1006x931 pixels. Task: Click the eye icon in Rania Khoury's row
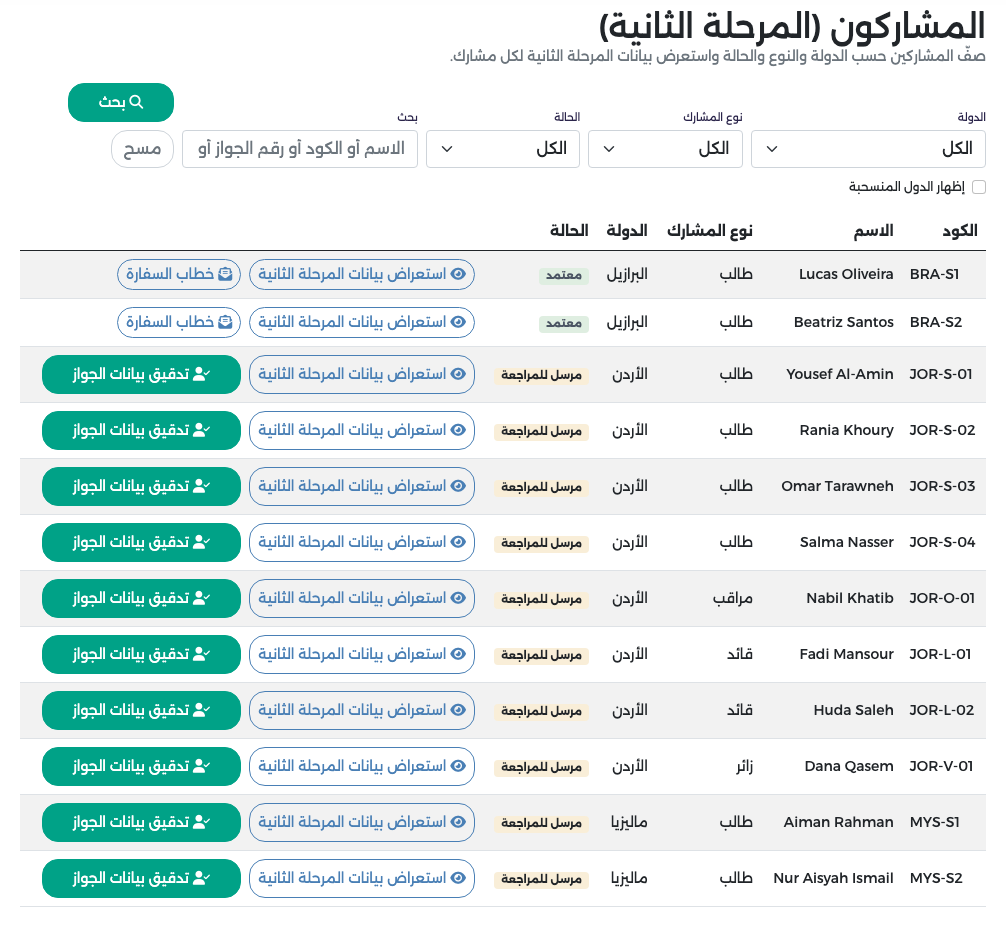[x=458, y=430]
